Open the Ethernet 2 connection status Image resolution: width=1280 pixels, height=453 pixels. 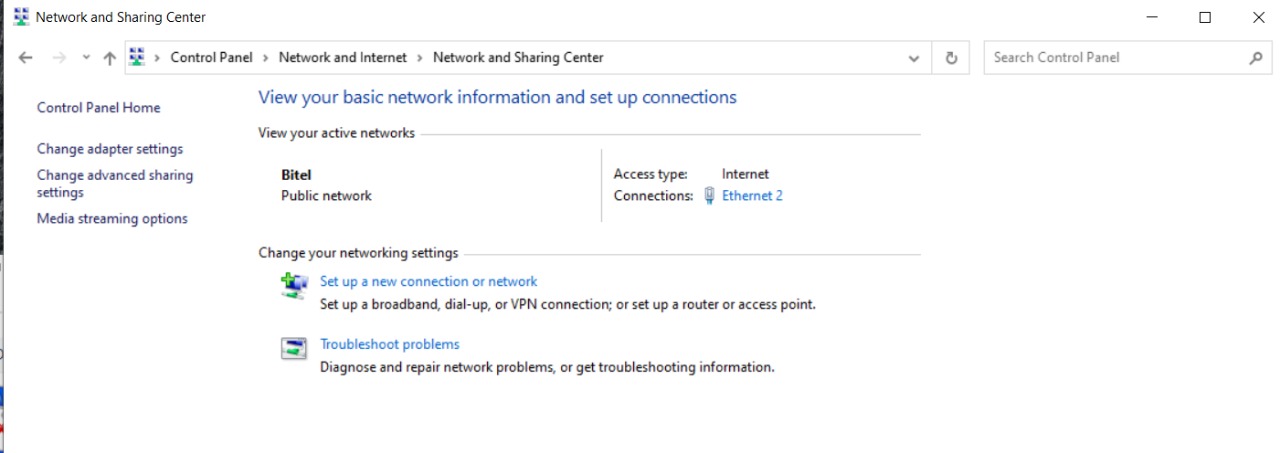752,196
